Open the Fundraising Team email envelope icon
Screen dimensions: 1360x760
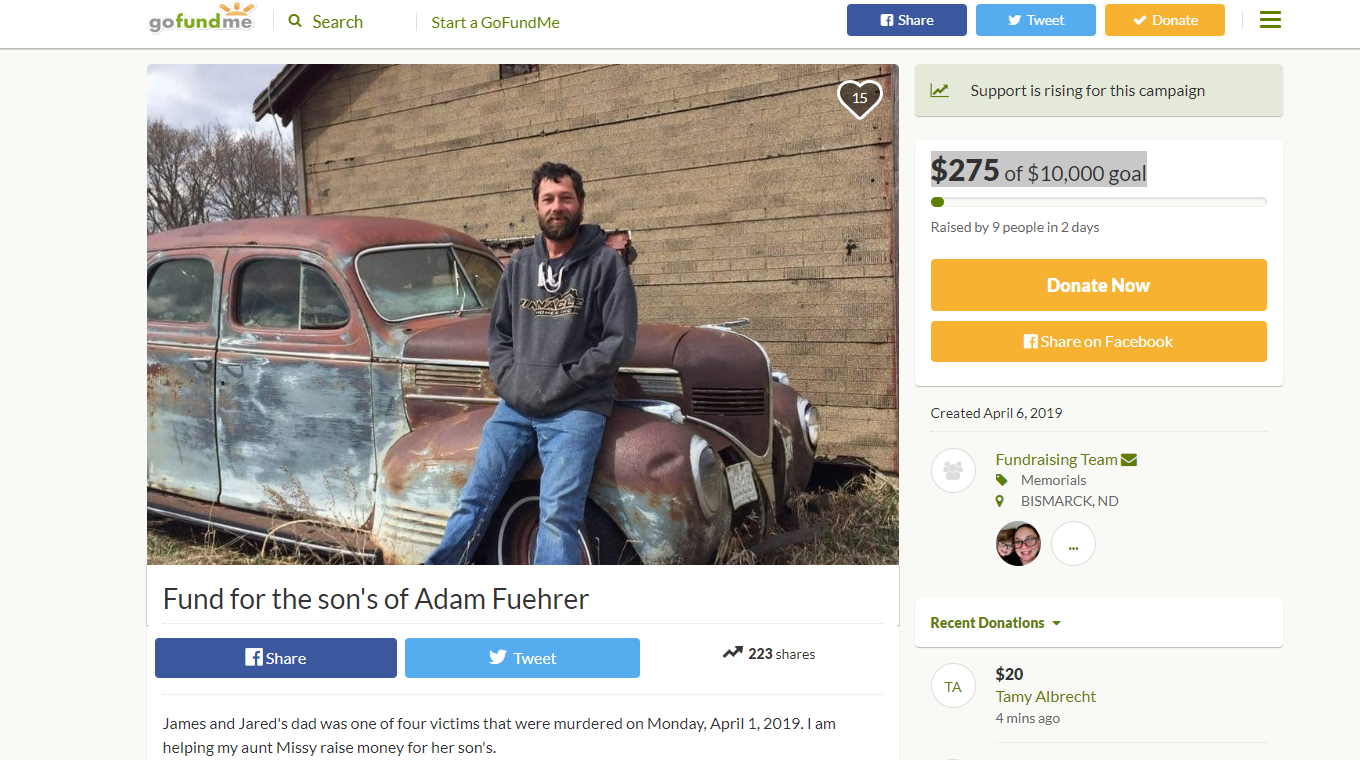(x=1129, y=459)
